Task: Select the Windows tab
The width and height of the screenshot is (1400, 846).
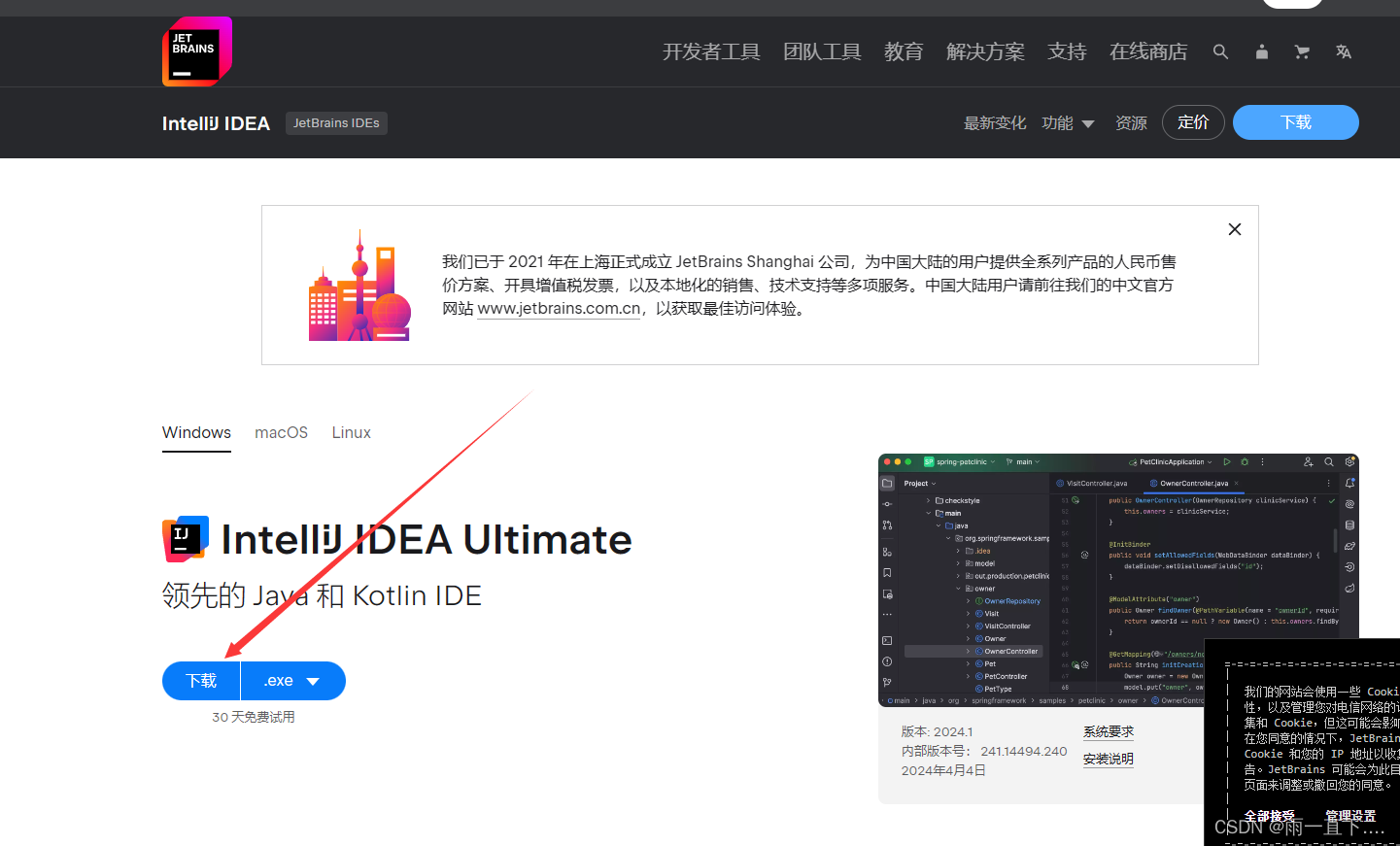Action: pos(196,433)
